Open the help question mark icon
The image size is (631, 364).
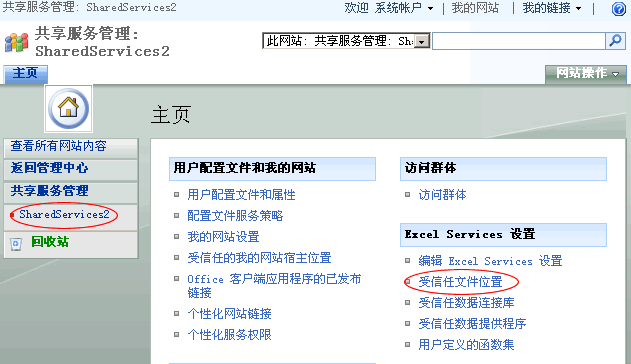(619, 9)
